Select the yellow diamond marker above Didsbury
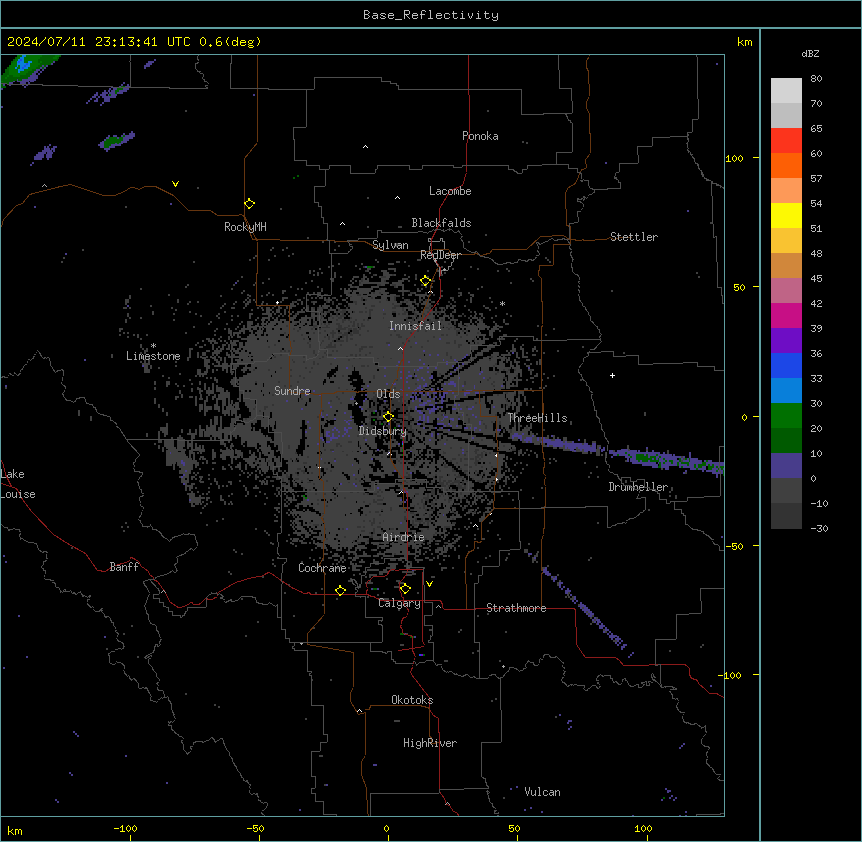This screenshot has width=862, height=842. click(x=388, y=417)
